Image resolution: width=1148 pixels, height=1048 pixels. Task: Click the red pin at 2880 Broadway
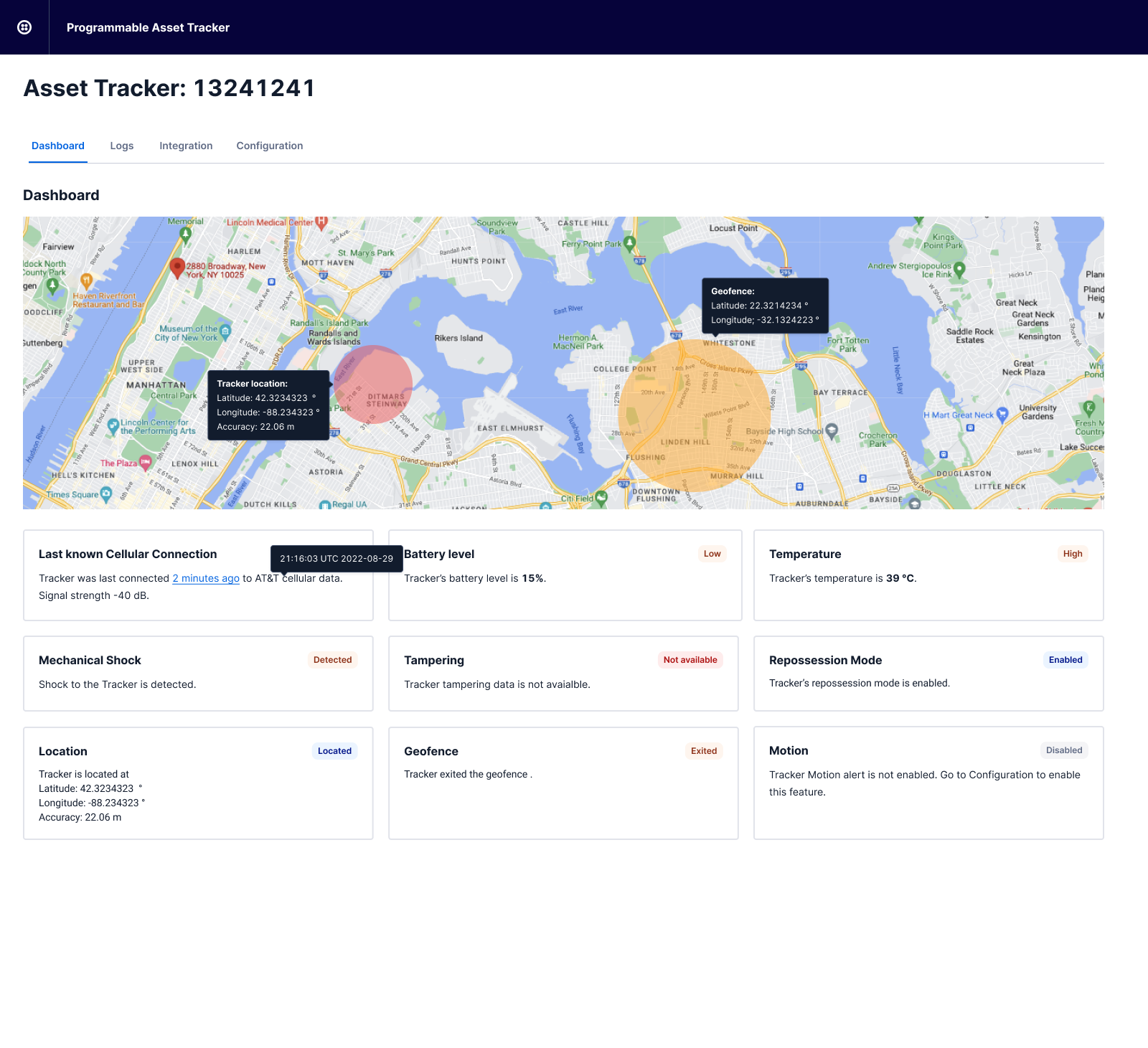[177, 268]
